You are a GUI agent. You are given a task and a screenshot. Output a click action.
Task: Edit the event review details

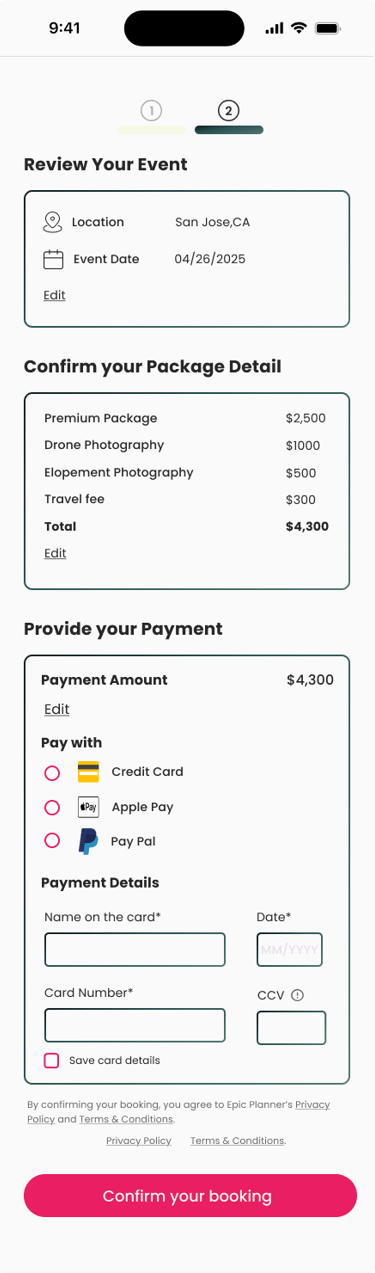tap(54, 295)
